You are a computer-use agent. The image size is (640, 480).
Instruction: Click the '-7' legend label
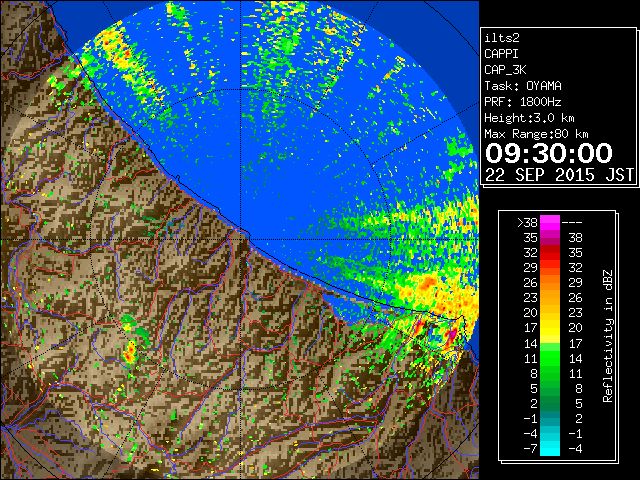pyautogui.click(x=530, y=448)
